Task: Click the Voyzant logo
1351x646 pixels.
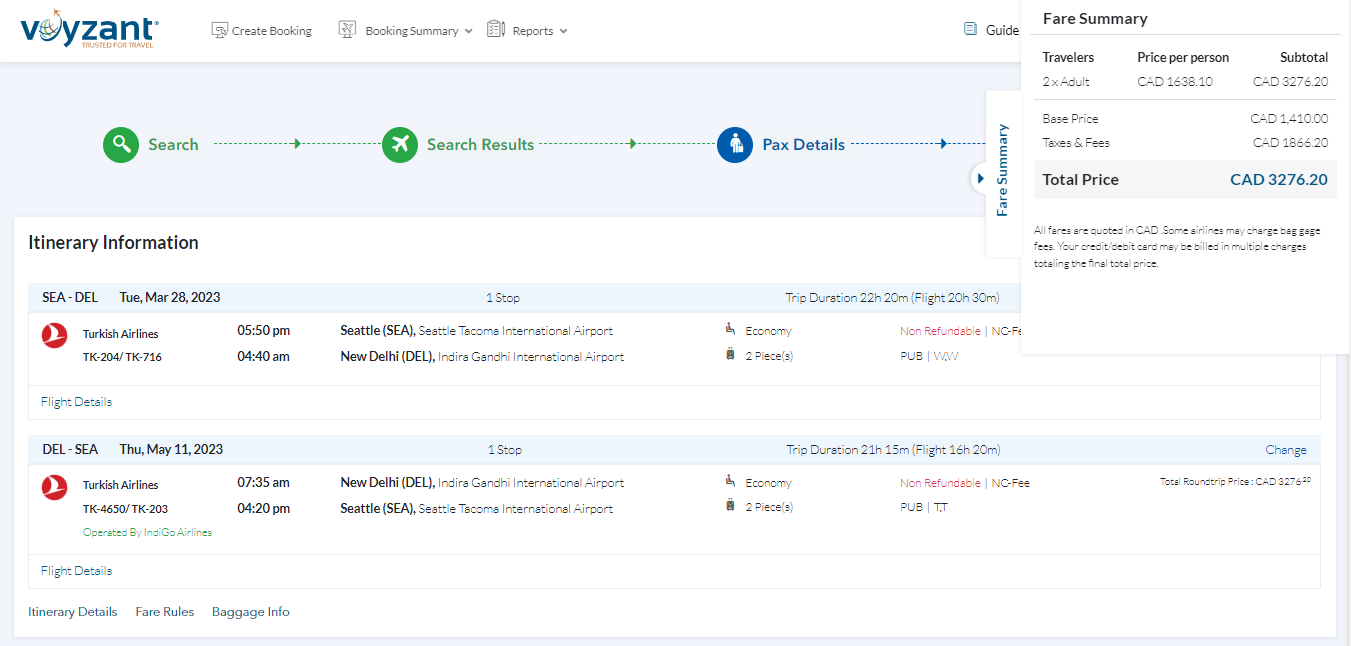Action: (x=88, y=29)
